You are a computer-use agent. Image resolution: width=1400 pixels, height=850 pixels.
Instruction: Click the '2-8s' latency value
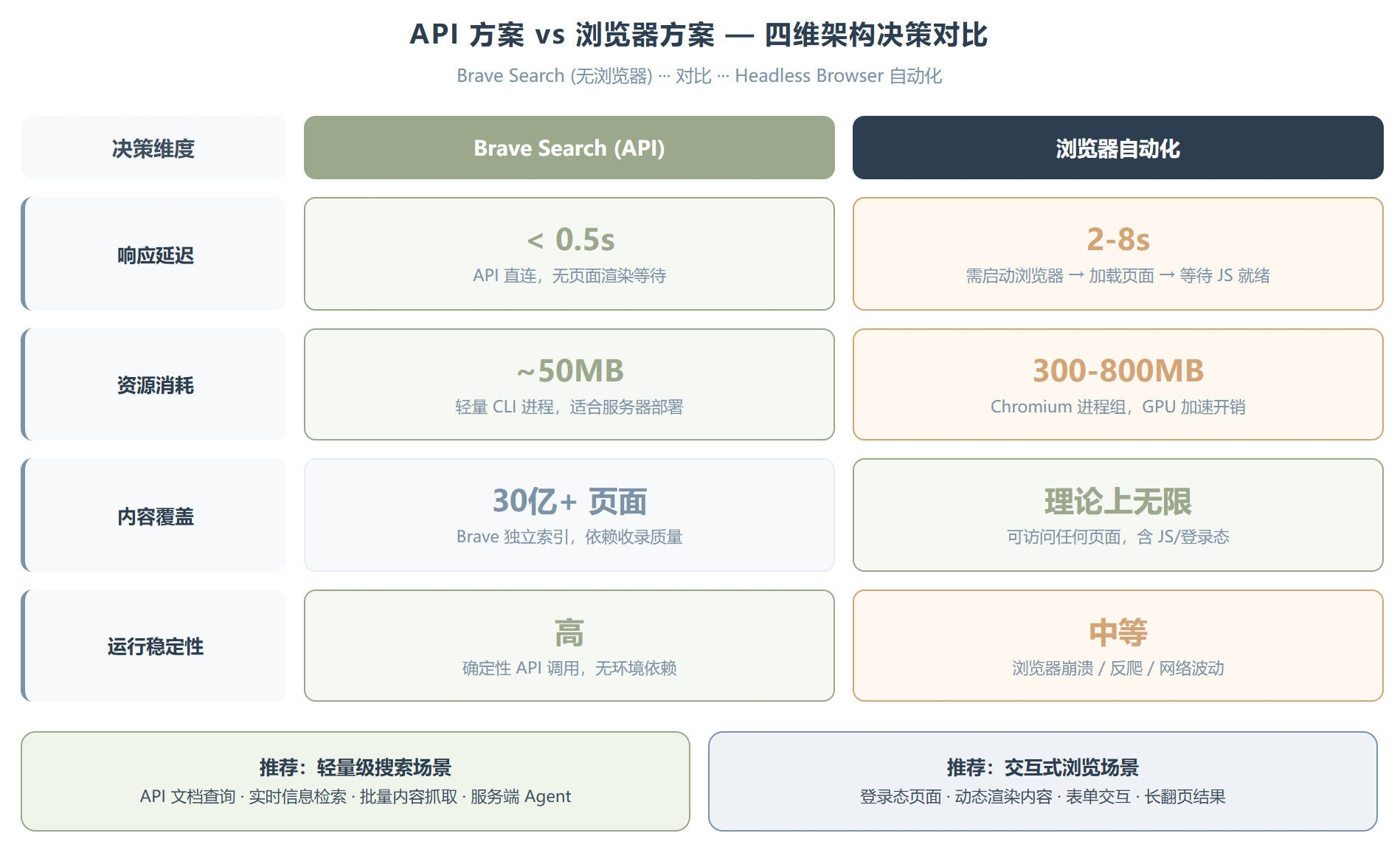1118,240
